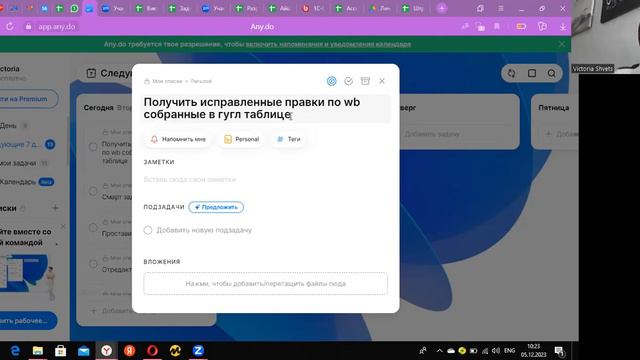Click the 'Мои списки' breadcrumb
This screenshot has height=360, width=640.
[167, 81]
